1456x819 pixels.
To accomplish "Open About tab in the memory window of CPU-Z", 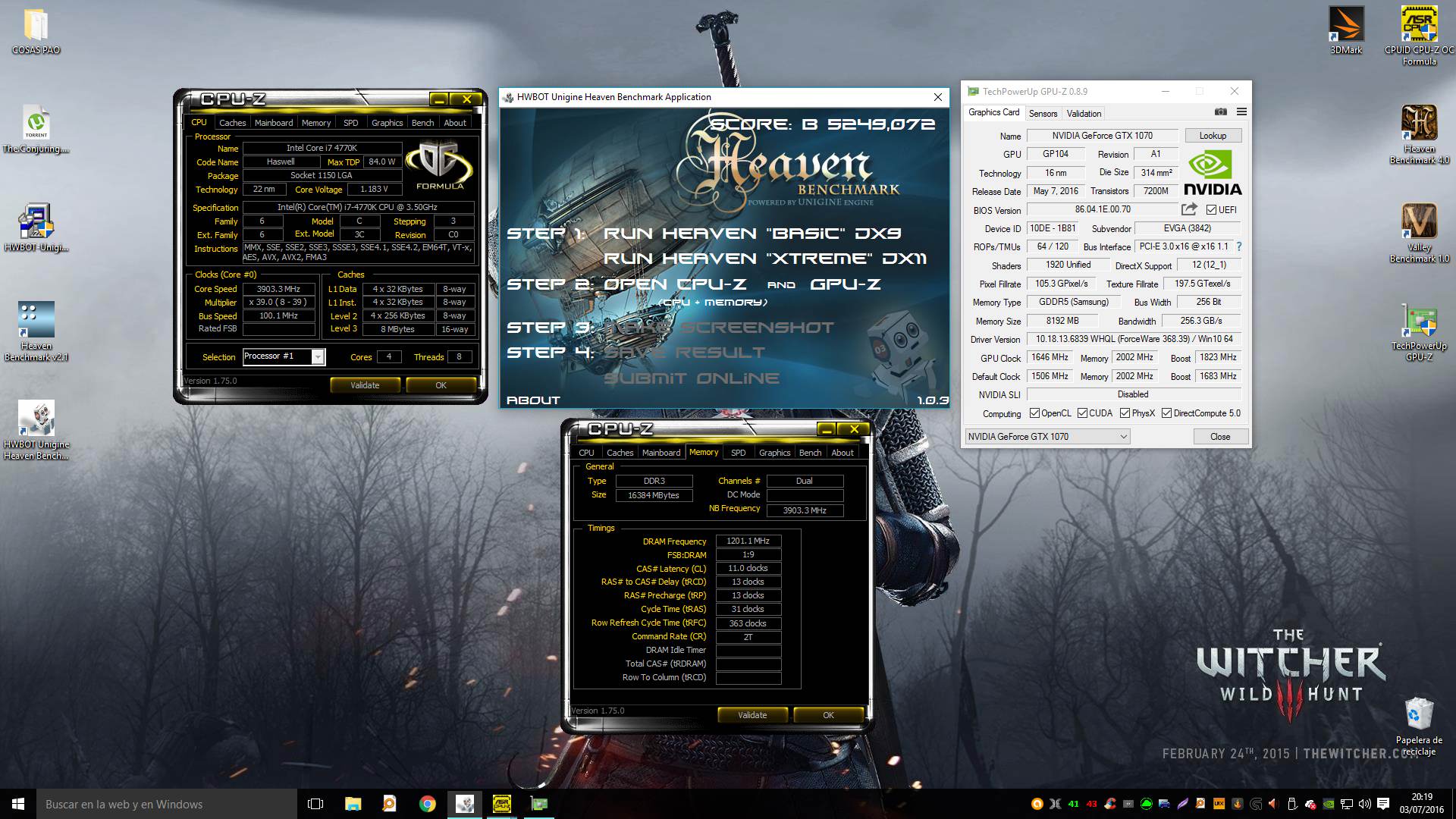I will click(x=842, y=452).
